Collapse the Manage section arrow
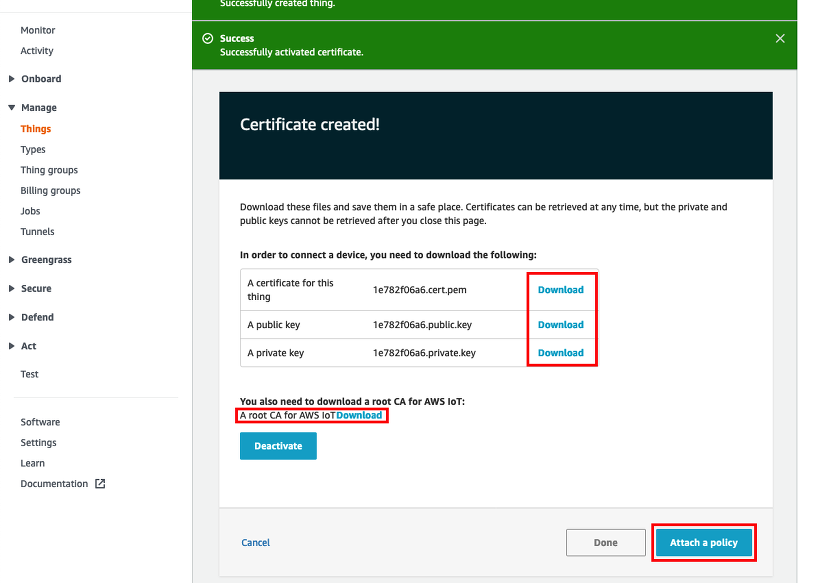The height and width of the screenshot is (583, 820). click(12, 108)
